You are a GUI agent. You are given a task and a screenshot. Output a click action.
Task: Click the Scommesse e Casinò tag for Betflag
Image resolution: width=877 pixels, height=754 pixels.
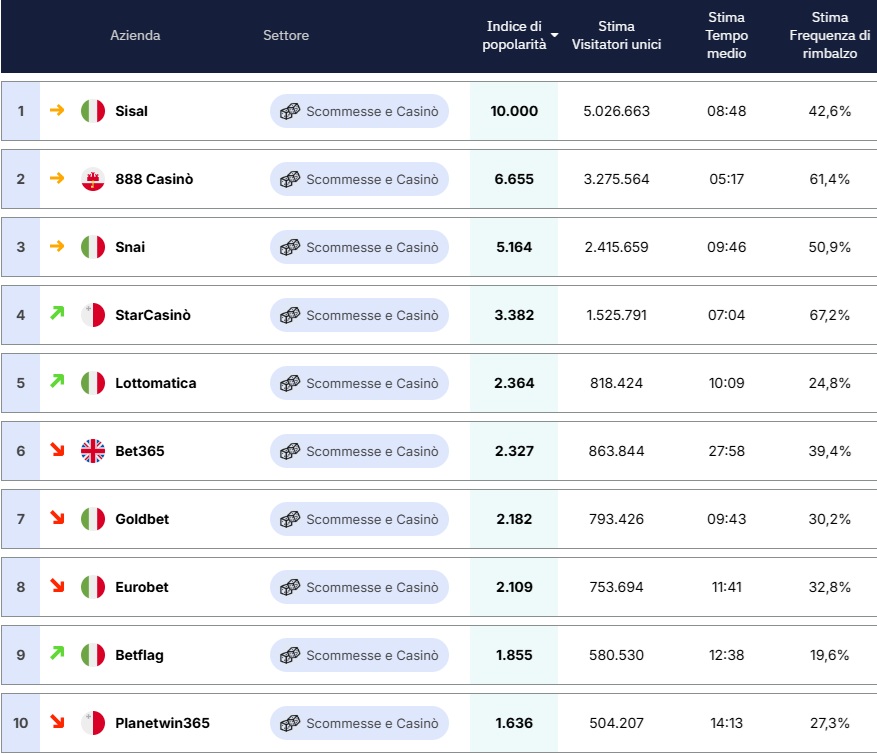(x=359, y=655)
